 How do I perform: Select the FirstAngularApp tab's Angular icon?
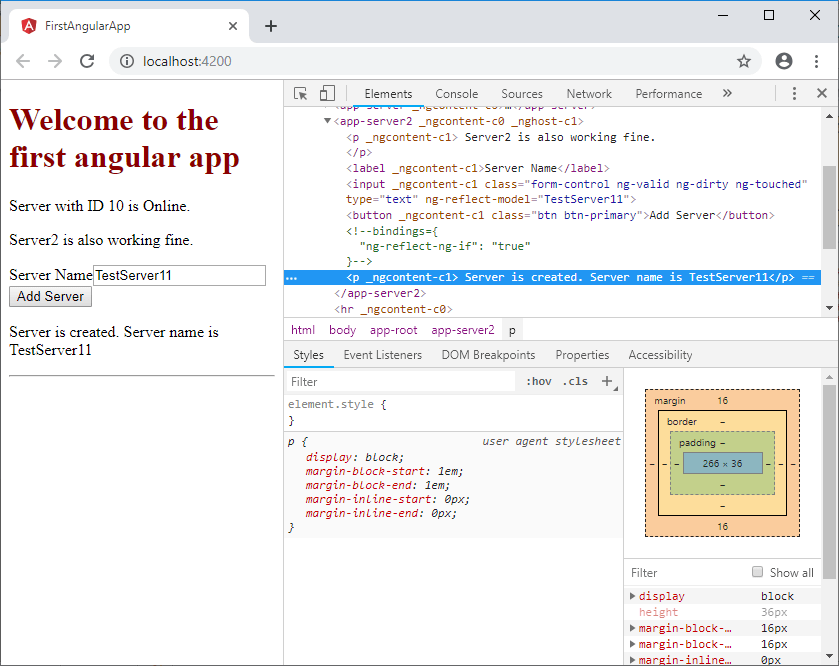[28, 26]
